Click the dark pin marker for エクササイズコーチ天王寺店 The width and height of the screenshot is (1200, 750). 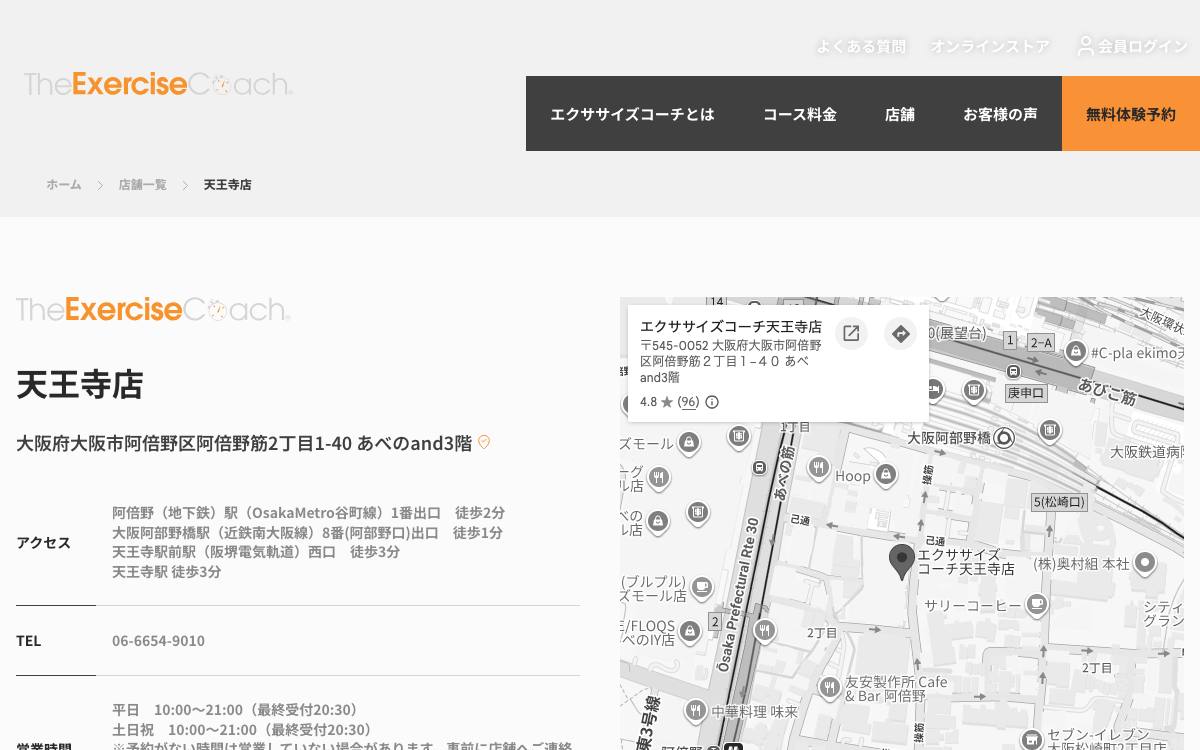(x=902, y=562)
